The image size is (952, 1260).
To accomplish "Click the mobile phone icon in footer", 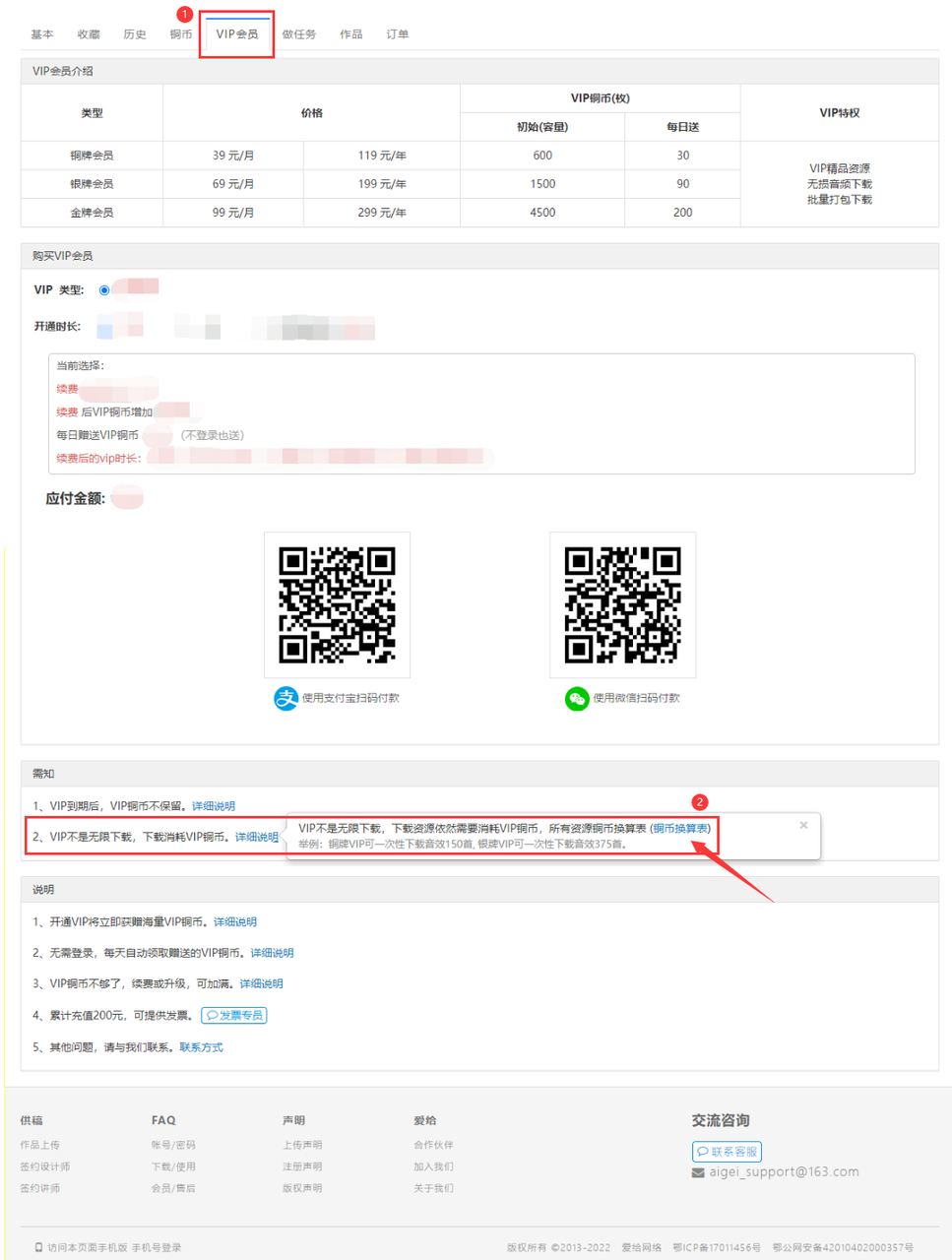I will (x=38, y=1247).
